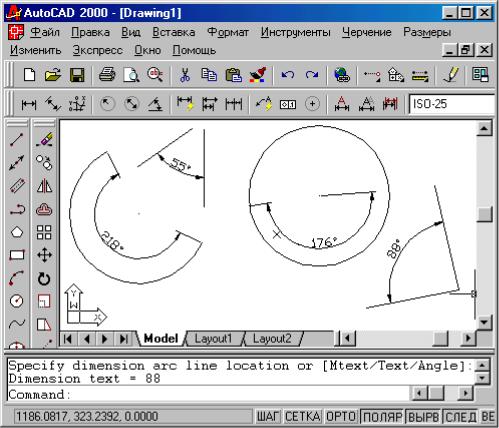499x428 pixels.
Task: Select the Line draw tool
Action: tap(17, 140)
